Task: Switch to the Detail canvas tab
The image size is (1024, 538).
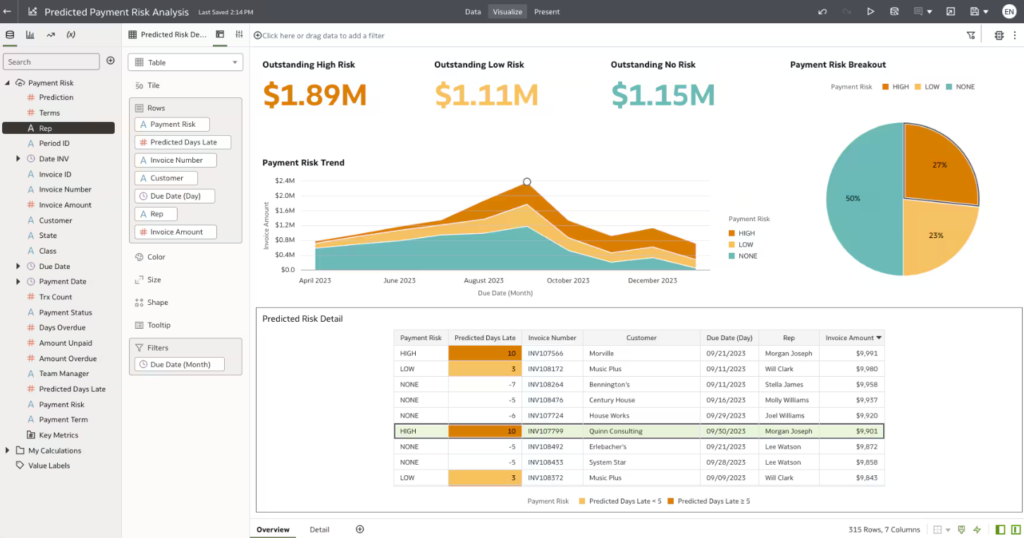Action: coord(319,529)
